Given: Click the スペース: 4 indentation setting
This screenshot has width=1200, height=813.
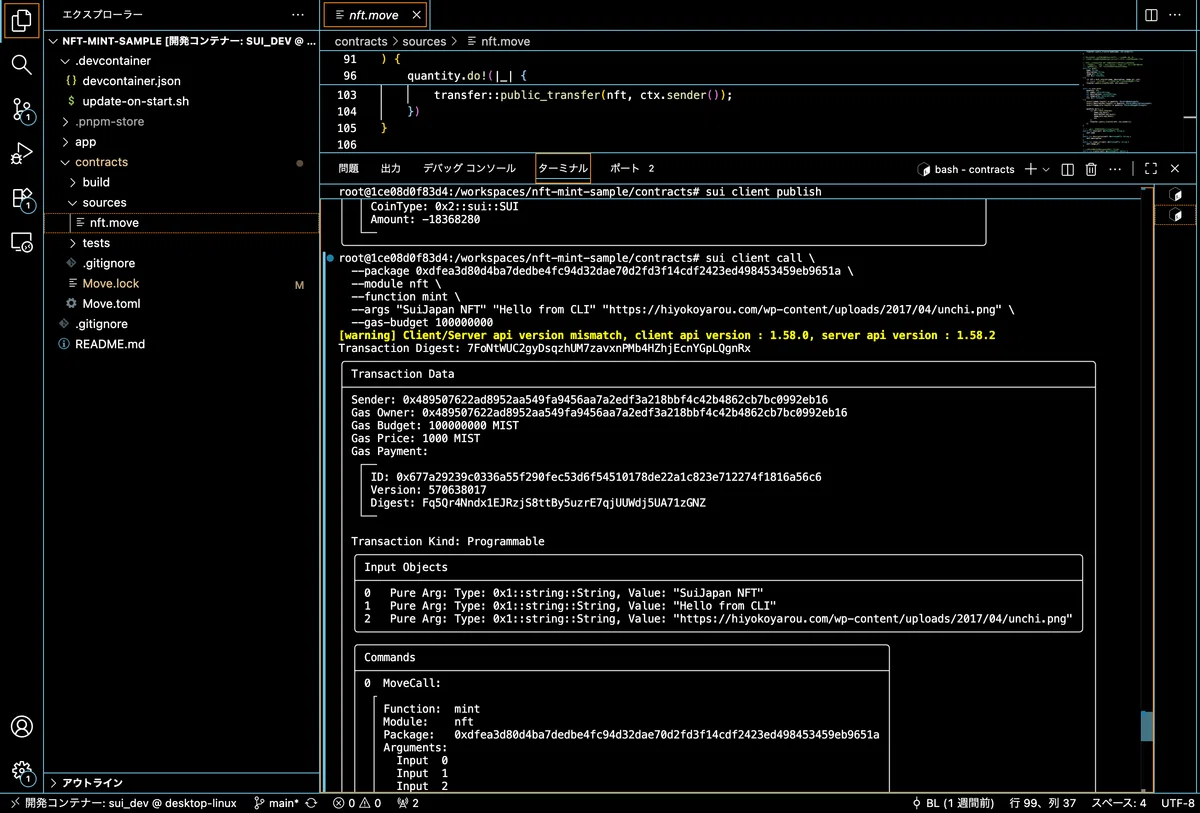Looking at the screenshot, I should [x=1118, y=803].
